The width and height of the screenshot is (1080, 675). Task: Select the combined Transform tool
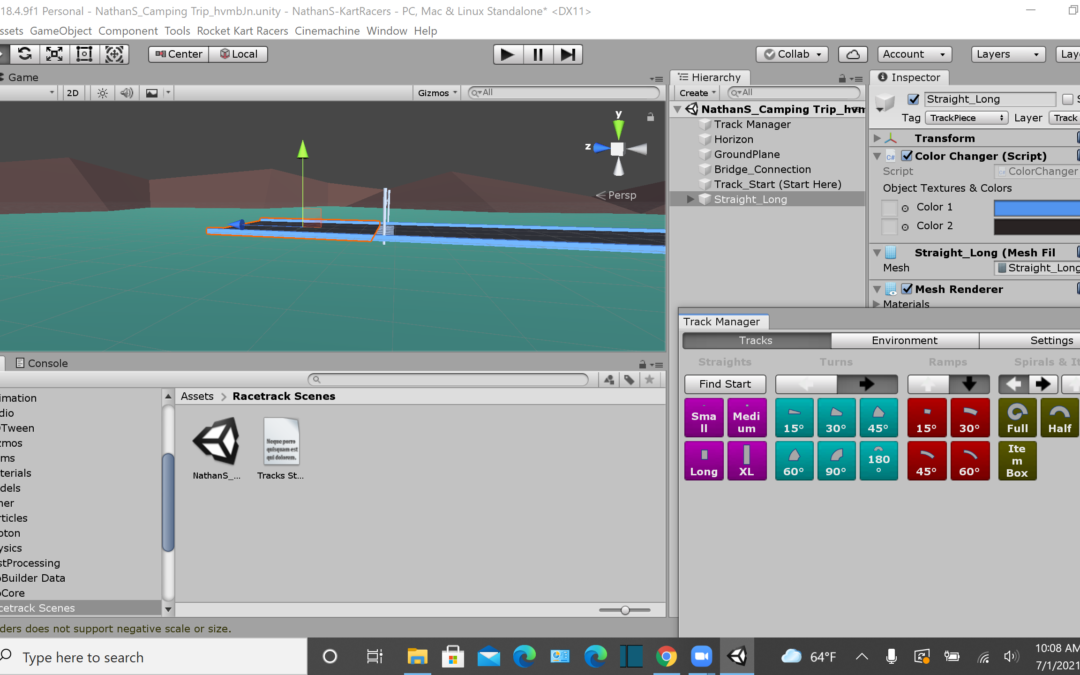coord(114,54)
